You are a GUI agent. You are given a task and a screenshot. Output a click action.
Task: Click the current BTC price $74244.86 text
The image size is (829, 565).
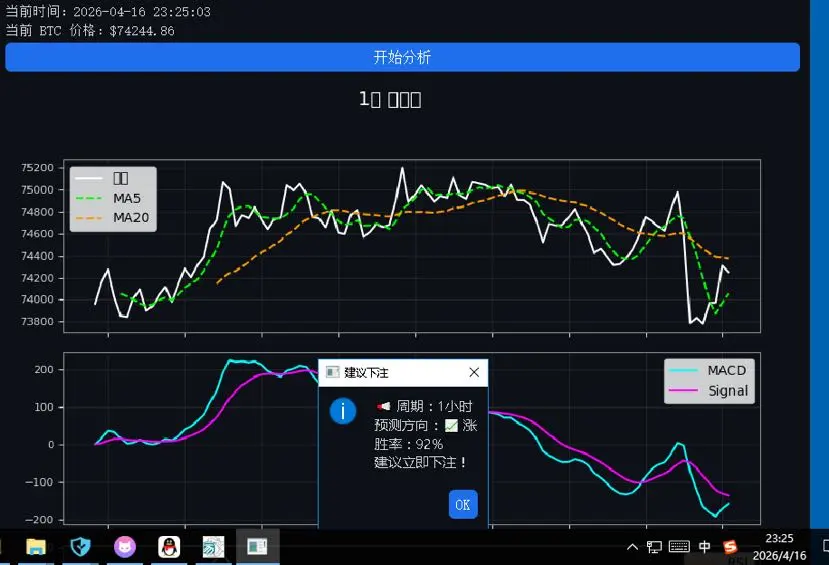coord(90,31)
